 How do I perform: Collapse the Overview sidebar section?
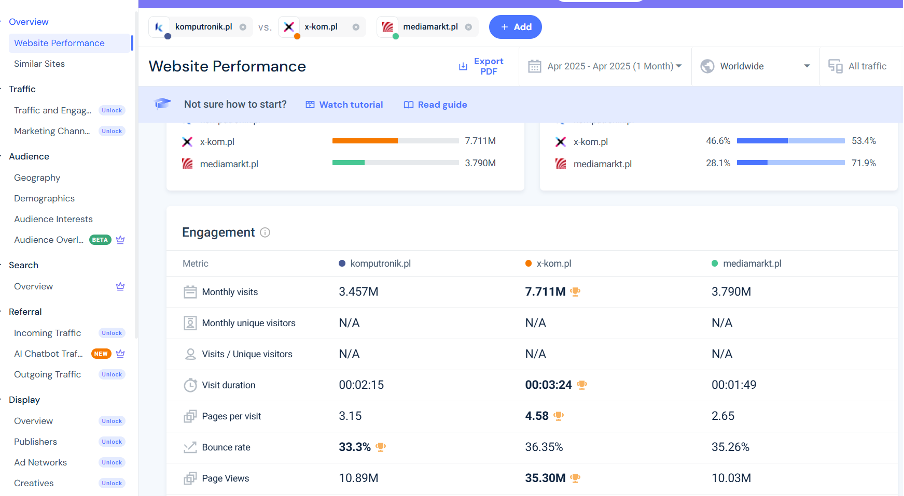[x=28, y=22]
